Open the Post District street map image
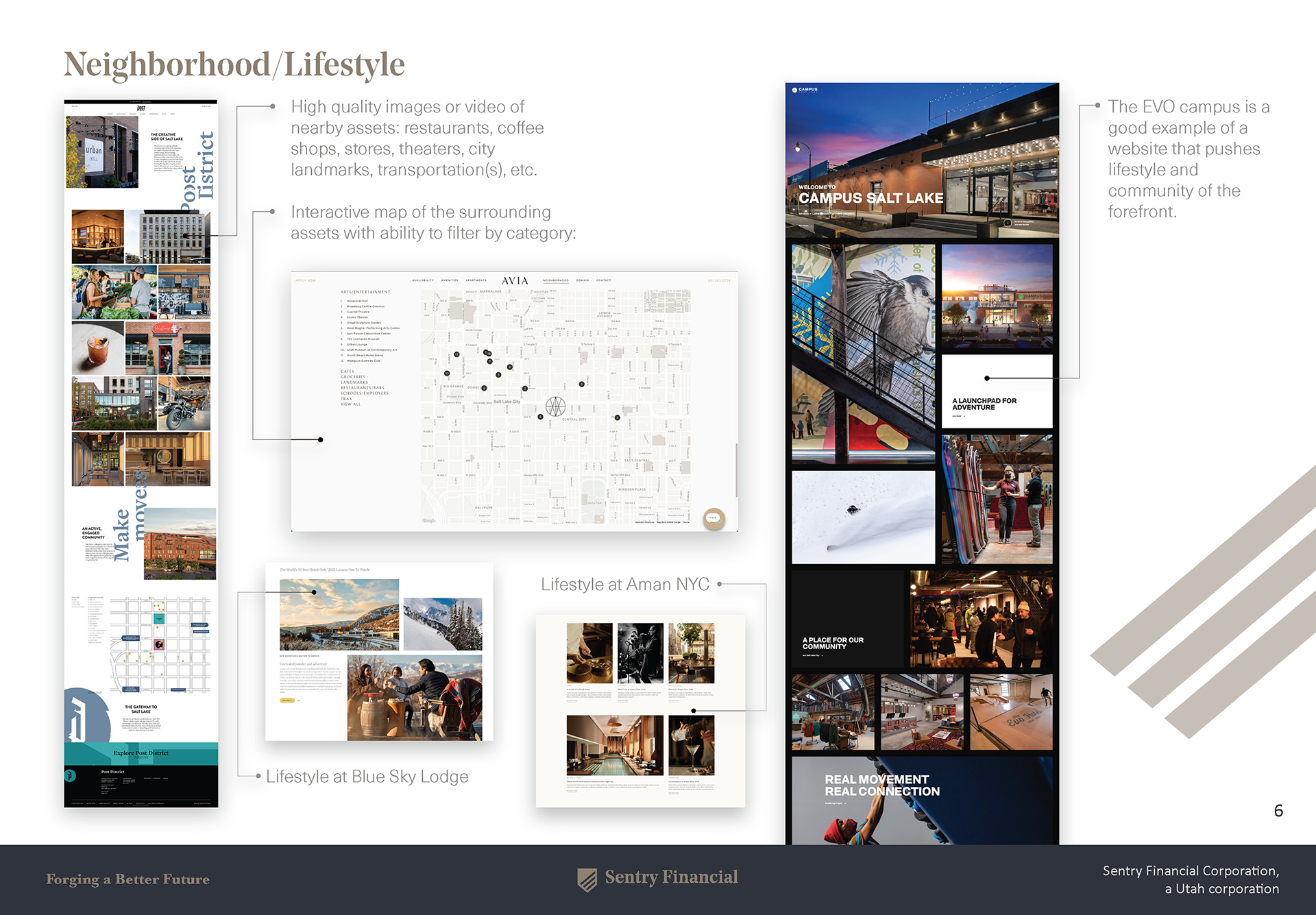The height and width of the screenshot is (915, 1316). [x=159, y=645]
